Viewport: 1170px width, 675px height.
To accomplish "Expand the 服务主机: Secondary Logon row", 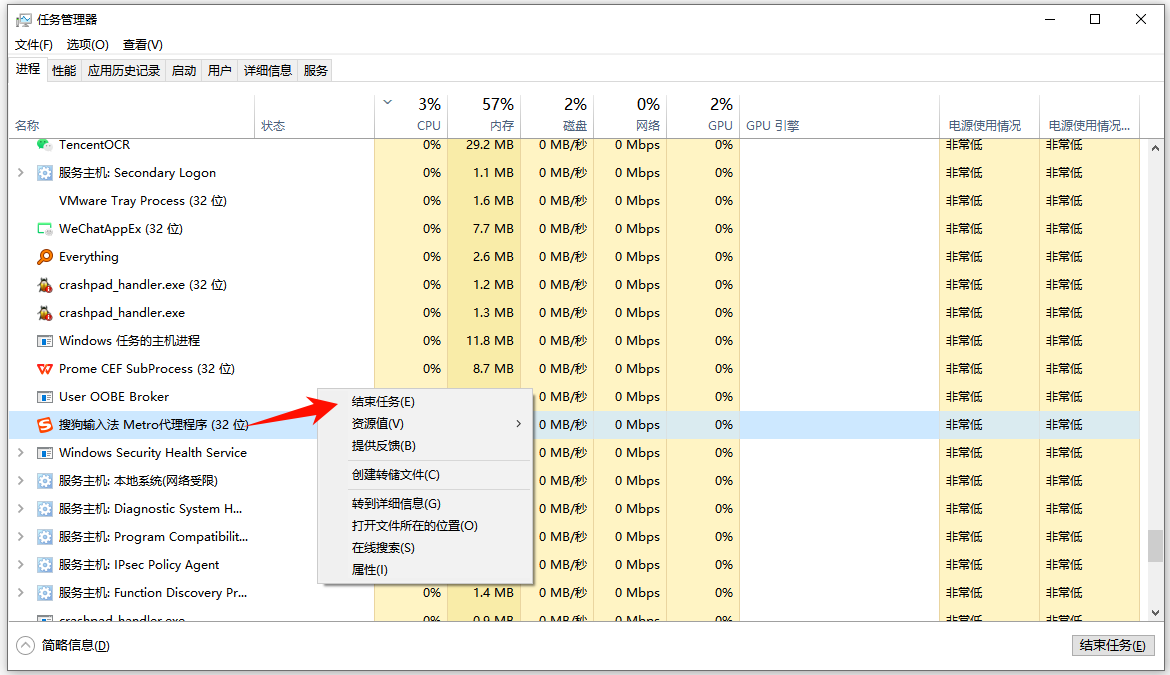I will (x=21, y=173).
